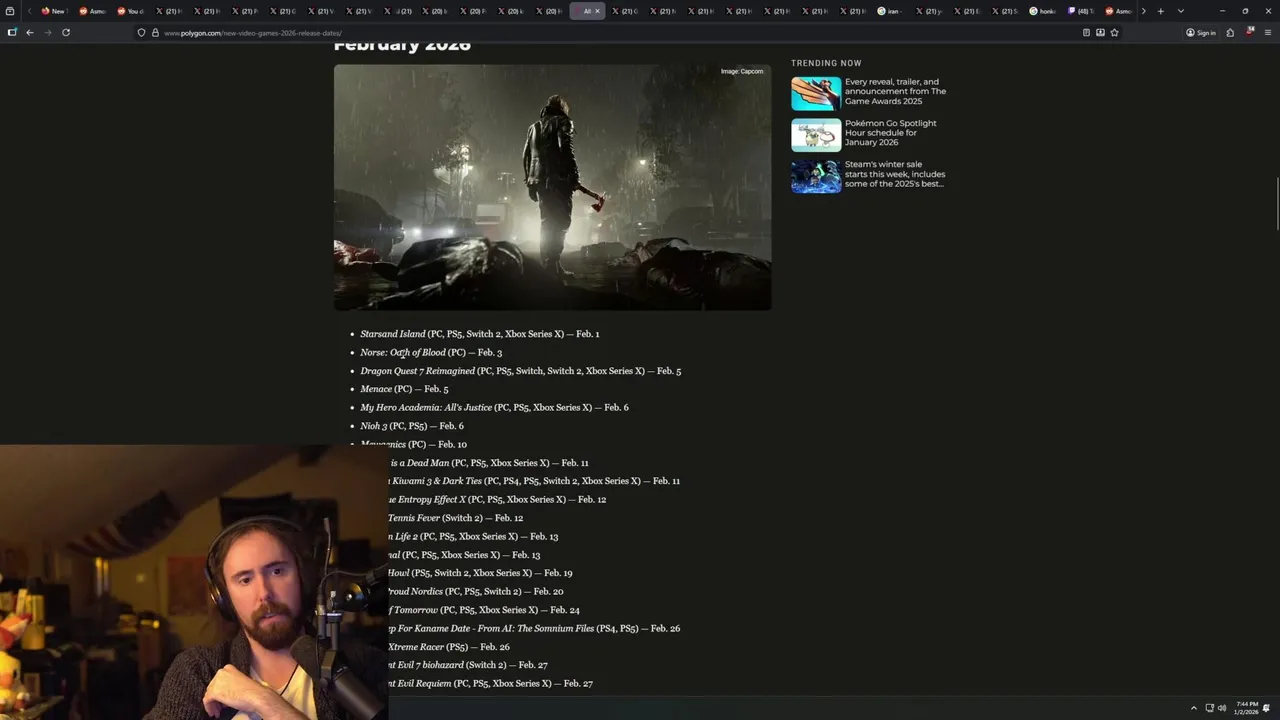The image size is (1280, 720).
Task: Click the 'TRENDING NOW' sidebar heading
Action: pos(826,63)
